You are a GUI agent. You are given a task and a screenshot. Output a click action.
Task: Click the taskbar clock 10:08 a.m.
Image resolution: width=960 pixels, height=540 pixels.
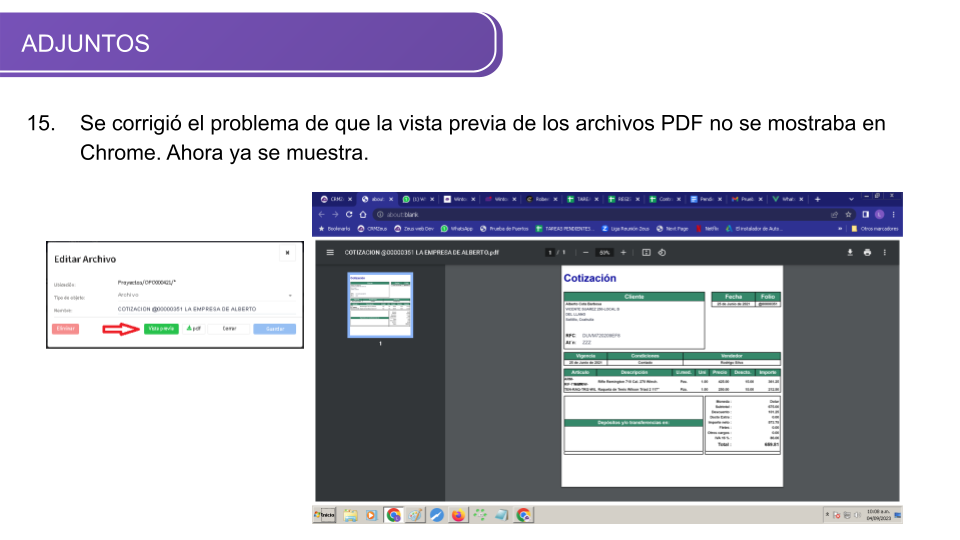point(878,515)
